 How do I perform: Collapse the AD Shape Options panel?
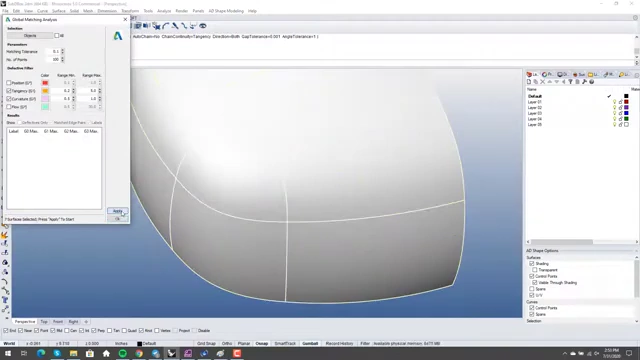click(636, 251)
